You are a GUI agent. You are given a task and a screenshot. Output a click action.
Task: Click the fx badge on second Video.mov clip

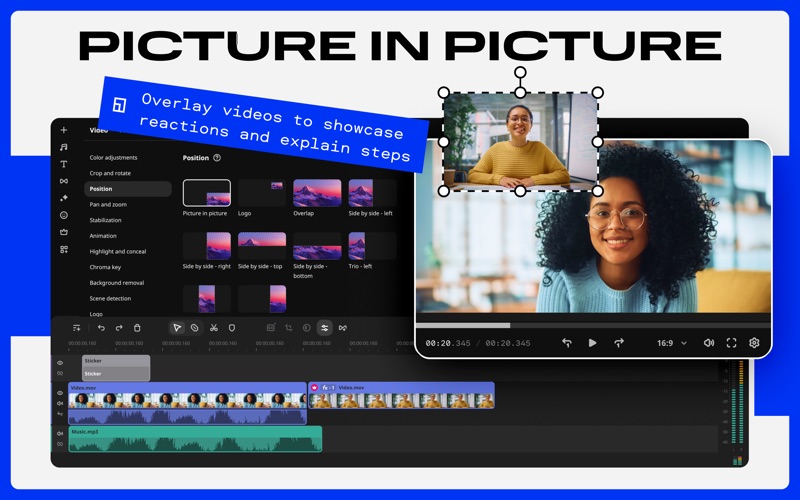click(328, 388)
